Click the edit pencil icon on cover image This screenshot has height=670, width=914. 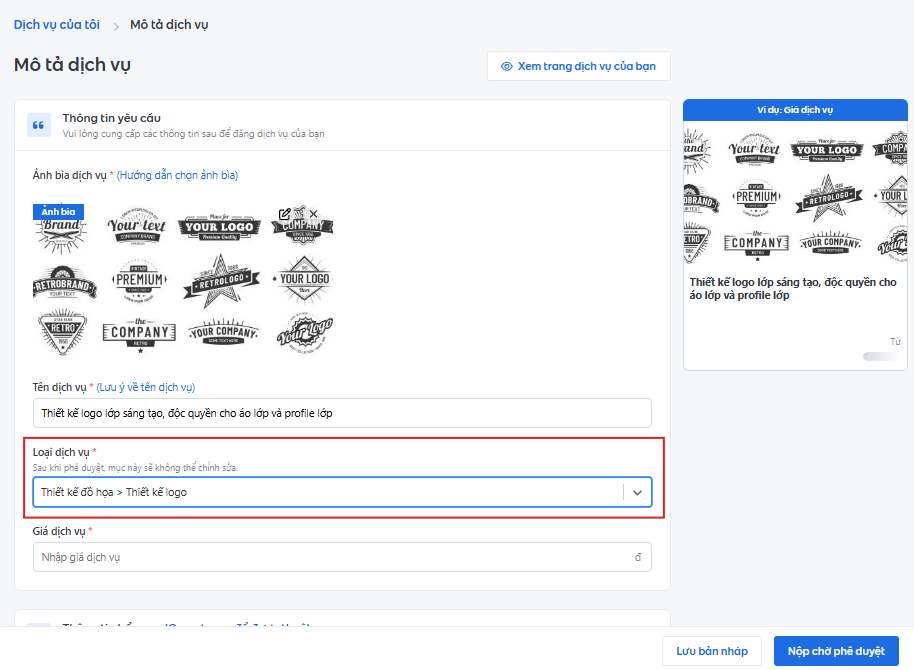tap(285, 214)
